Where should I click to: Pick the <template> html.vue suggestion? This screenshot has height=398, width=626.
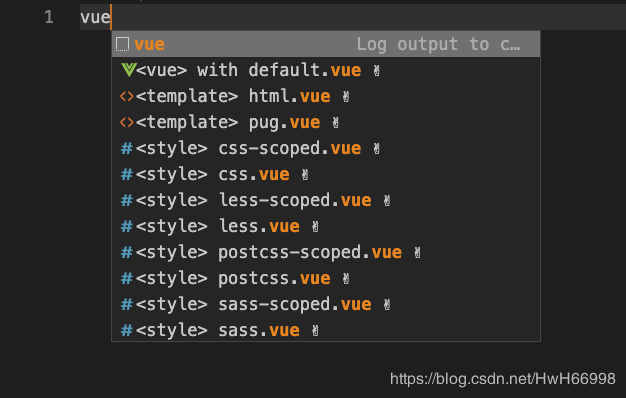(326, 96)
